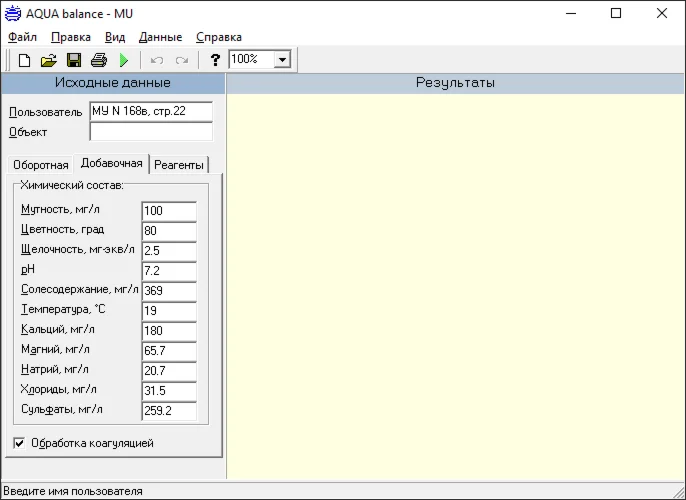This screenshot has height=500, width=686.
Task: Click the Сульфаты value field
Action: [168, 411]
